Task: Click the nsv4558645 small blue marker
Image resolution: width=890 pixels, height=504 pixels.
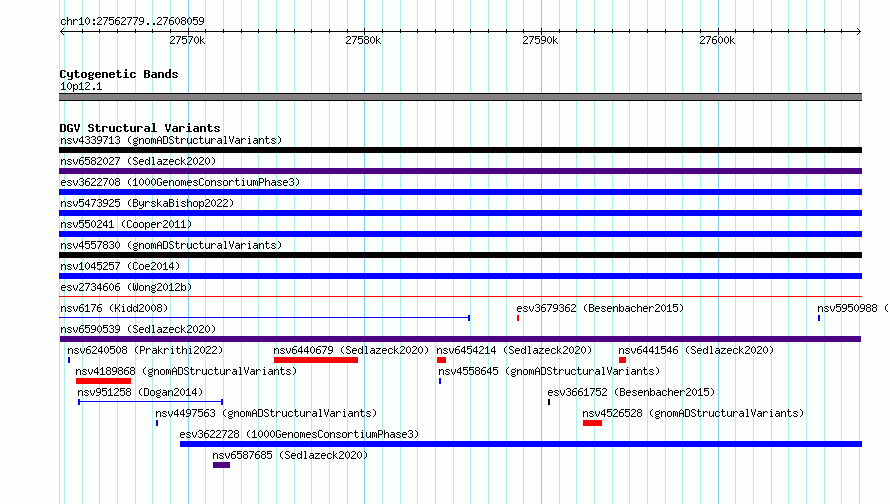Action: [x=440, y=381]
